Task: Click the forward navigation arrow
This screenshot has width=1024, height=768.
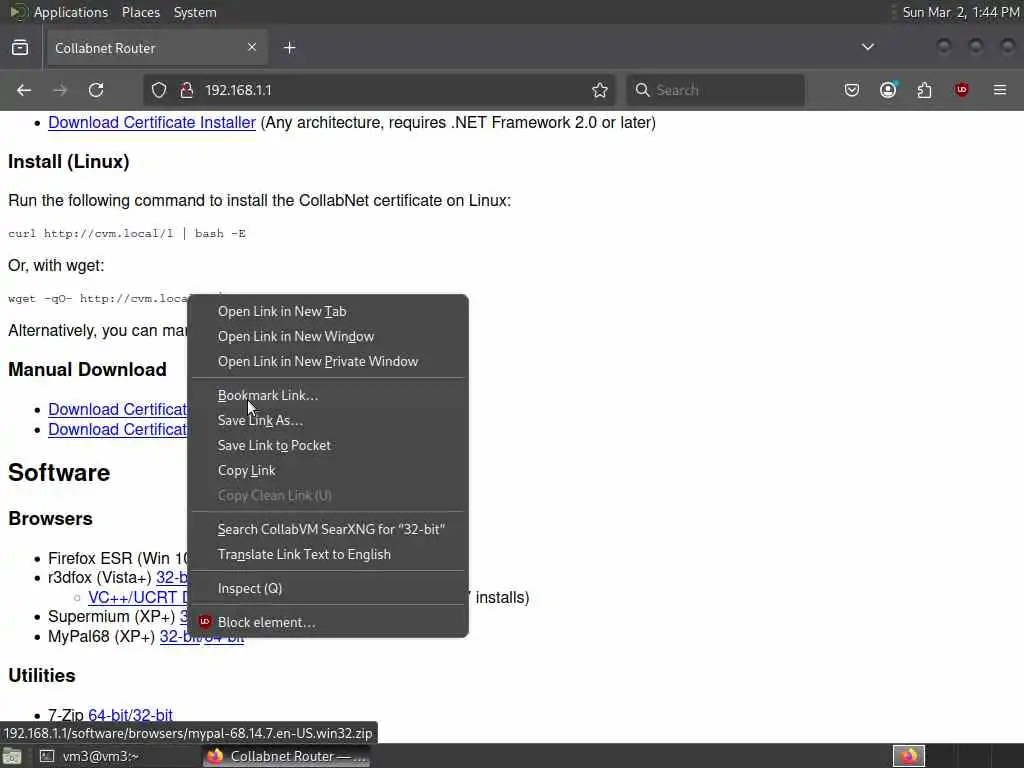Action: 60,90
